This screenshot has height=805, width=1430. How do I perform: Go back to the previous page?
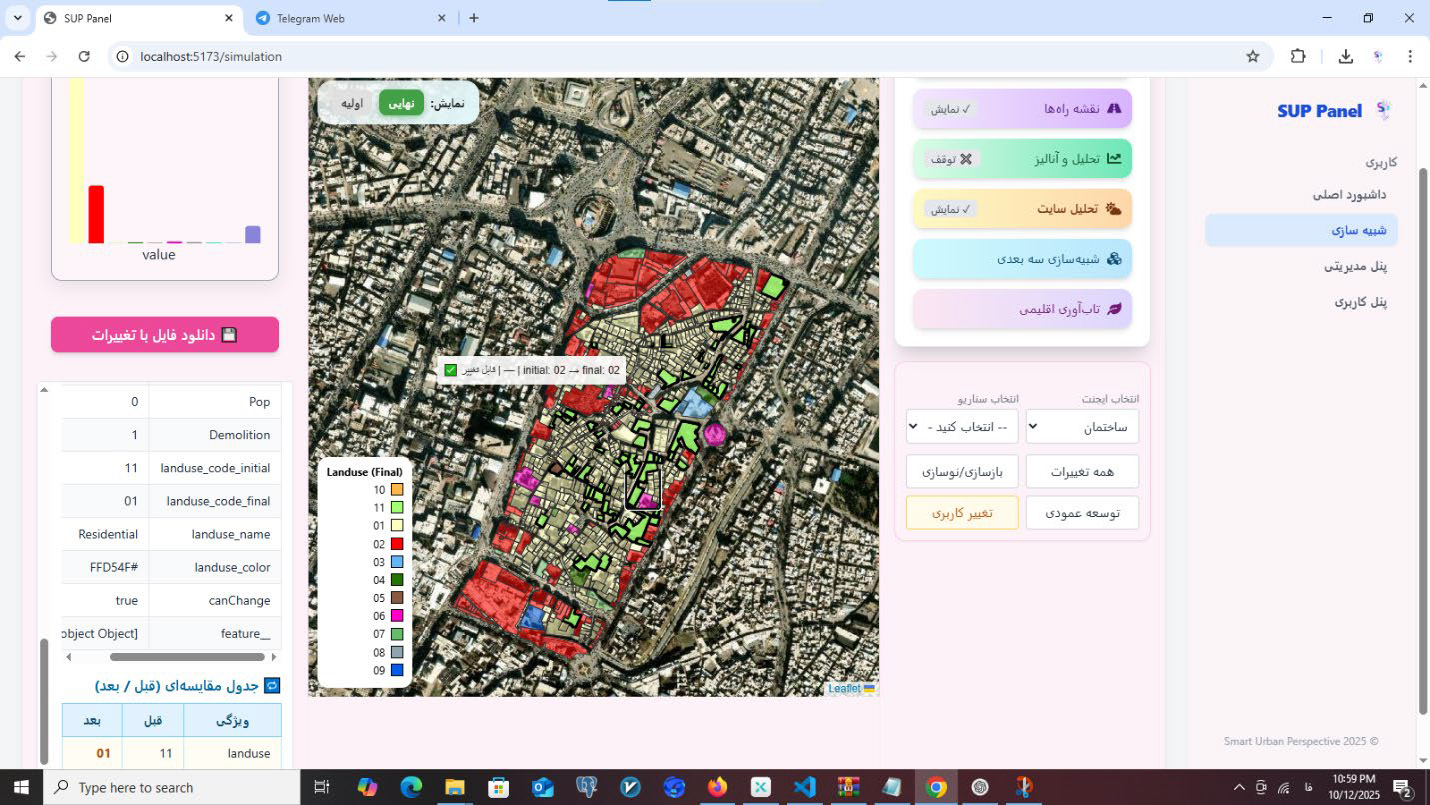coord(22,56)
